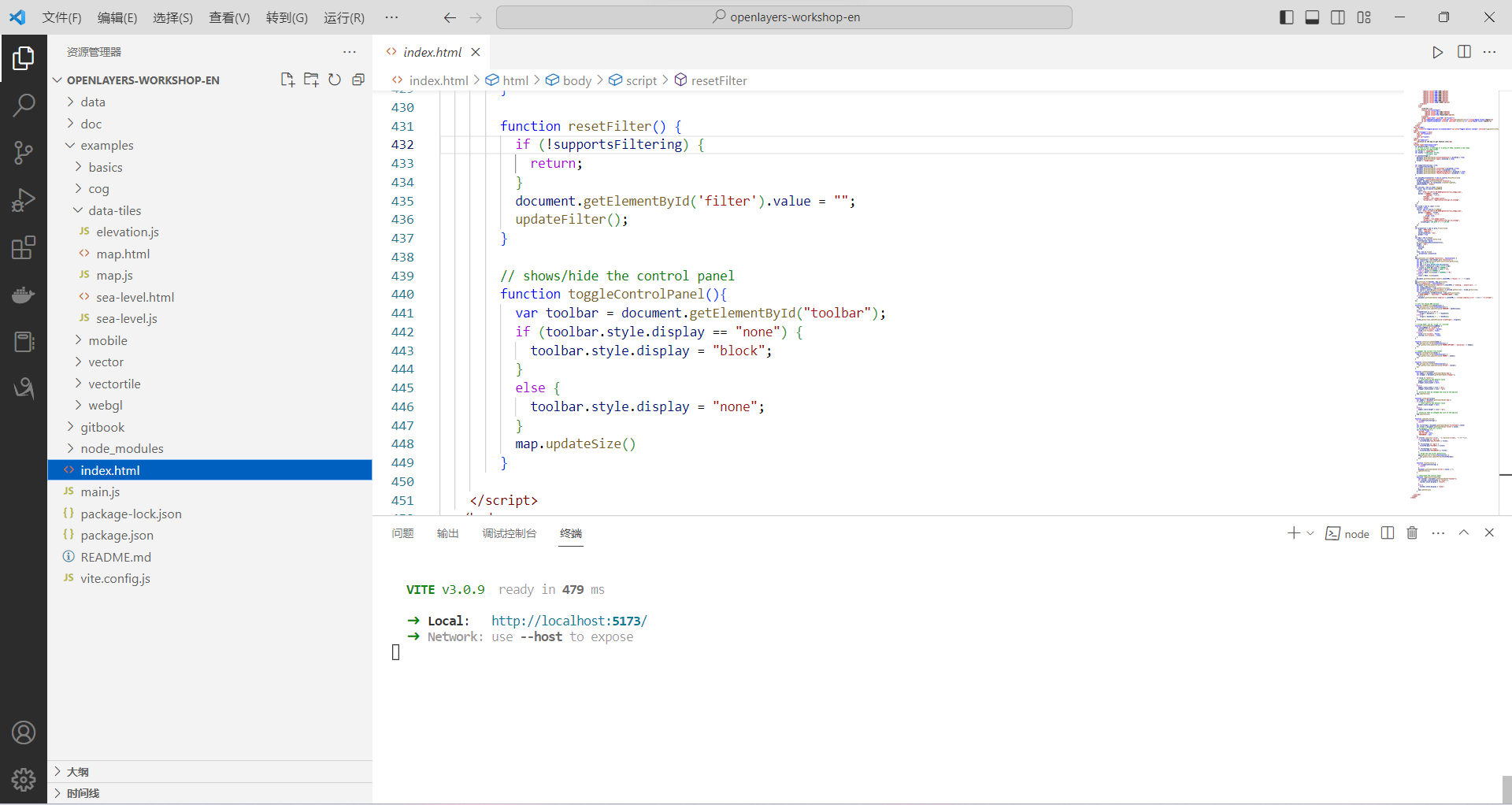
Task: Open vite.config.js in explorer
Action: [x=209, y=578]
